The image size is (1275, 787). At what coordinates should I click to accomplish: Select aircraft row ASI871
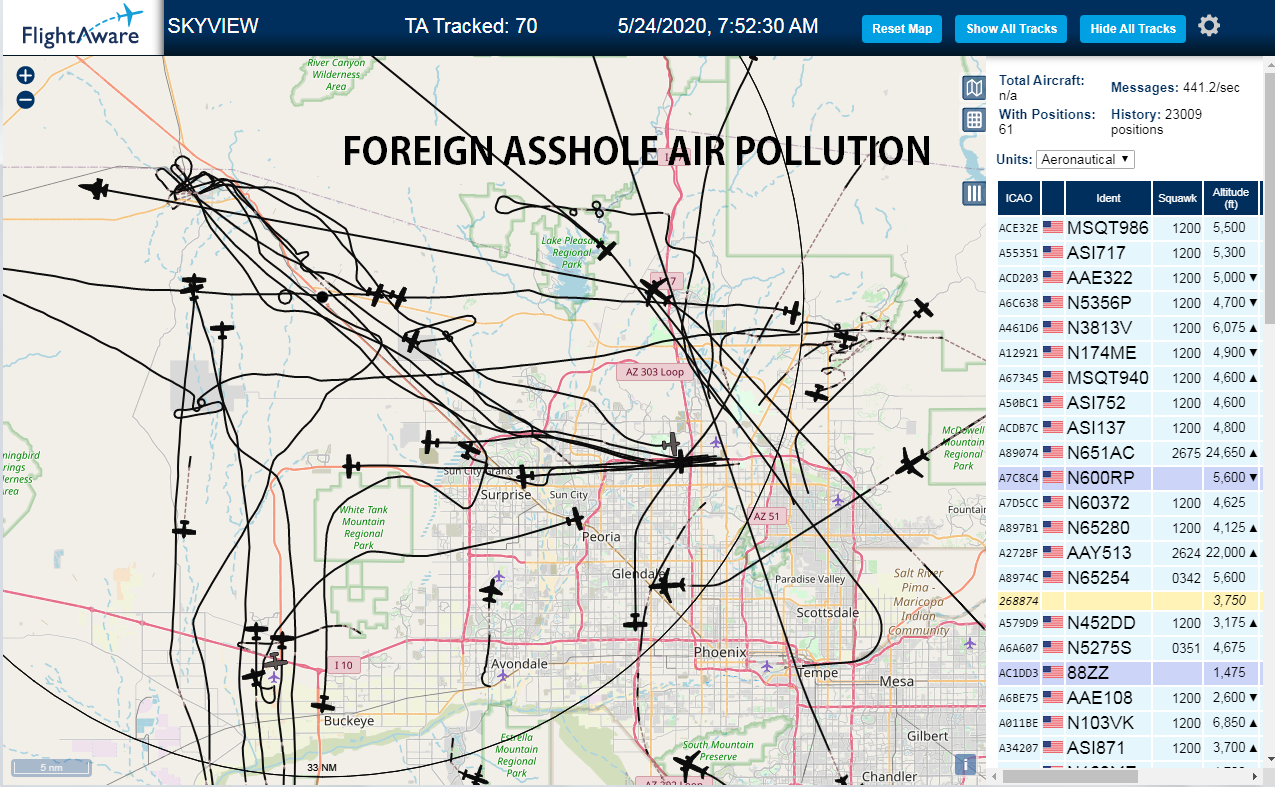(1130, 748)
